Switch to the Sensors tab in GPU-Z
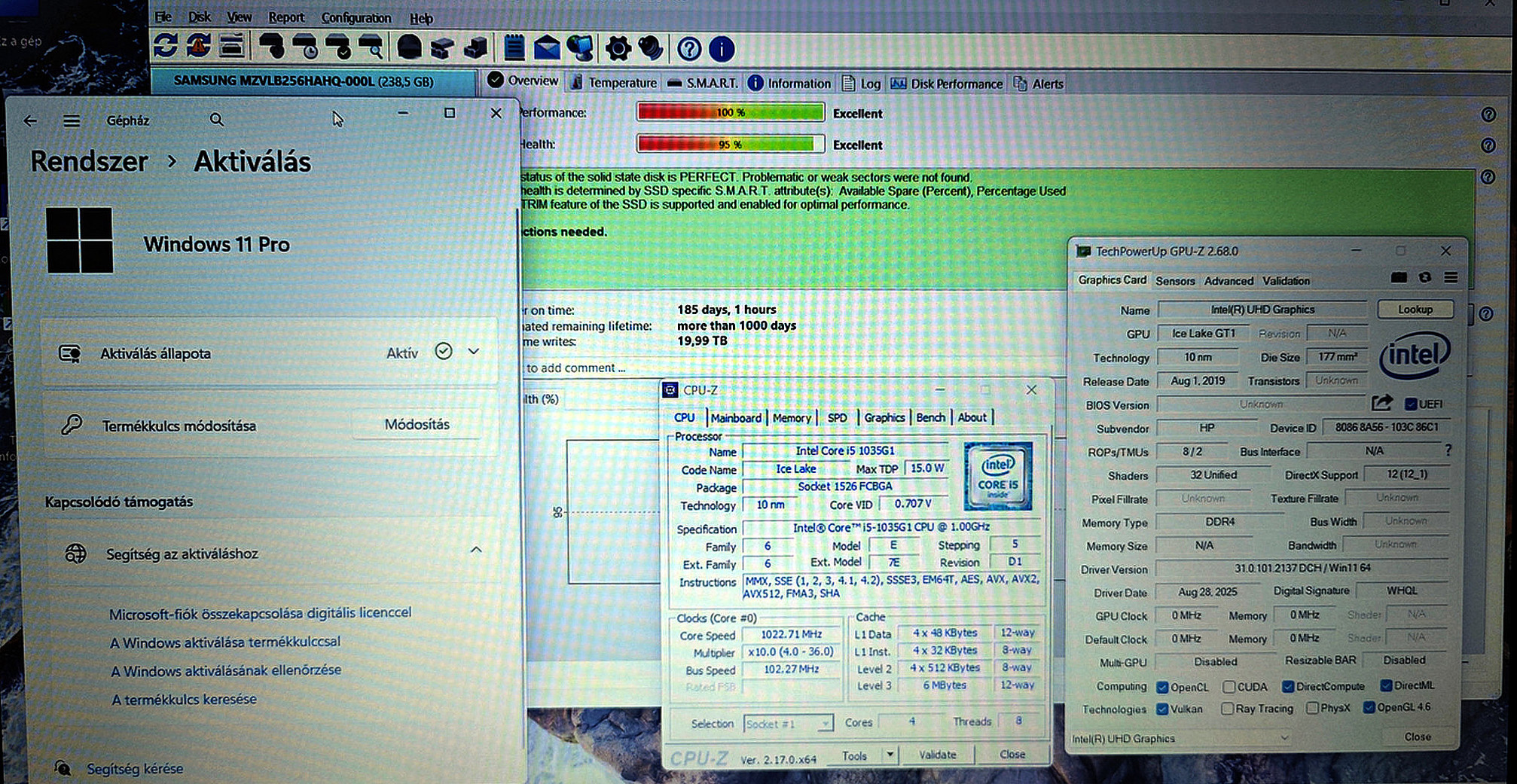 [x=1175, y=281]
